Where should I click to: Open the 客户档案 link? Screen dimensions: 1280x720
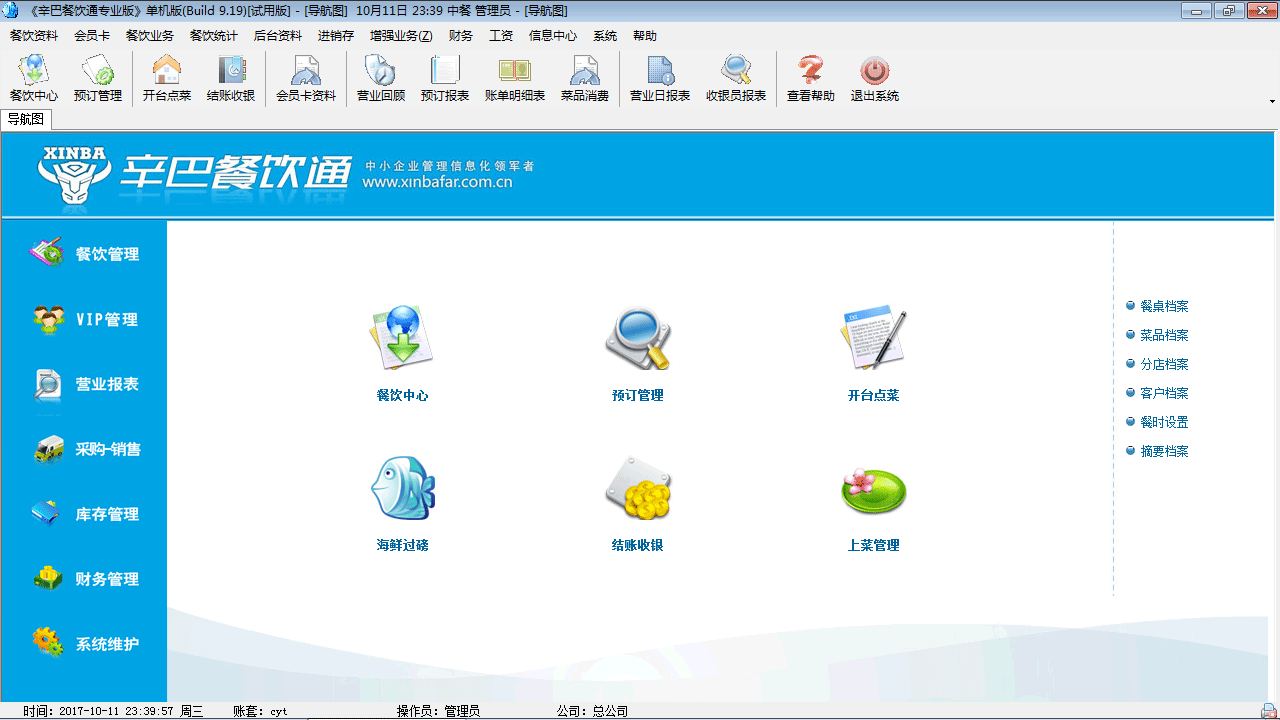pos(1164,394)
